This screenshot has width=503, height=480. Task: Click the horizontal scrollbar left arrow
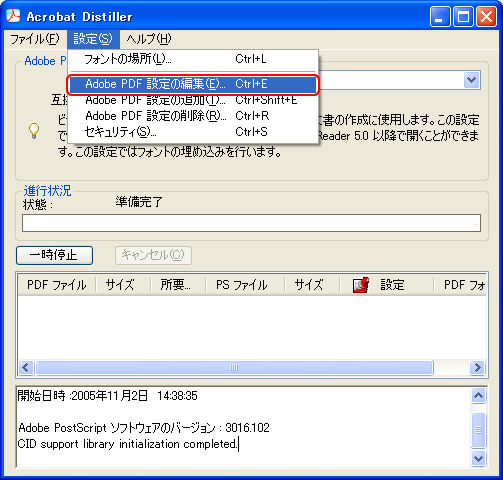pos(26,368)
